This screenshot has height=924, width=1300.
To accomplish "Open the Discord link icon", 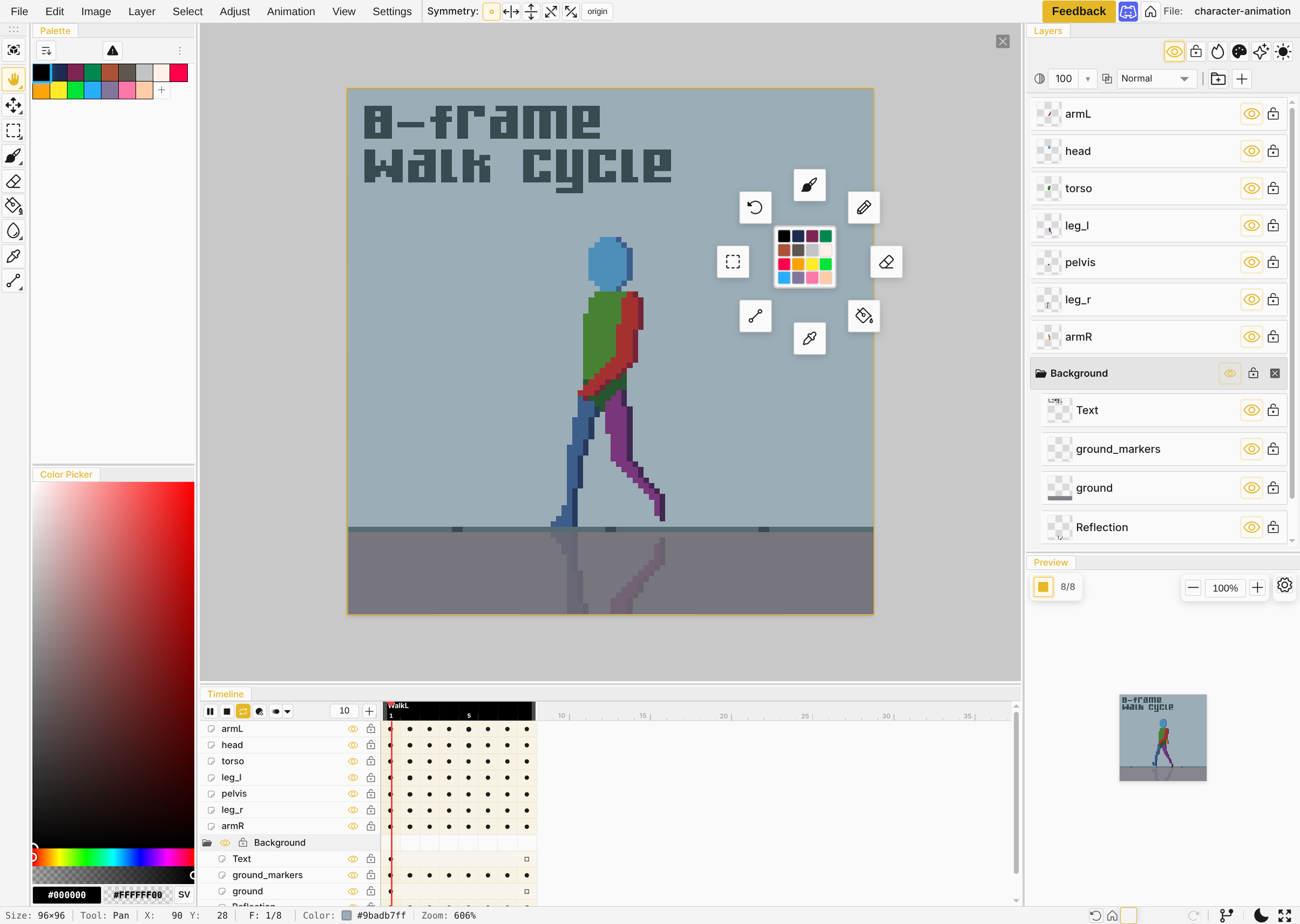I will tap(1128, 11).
